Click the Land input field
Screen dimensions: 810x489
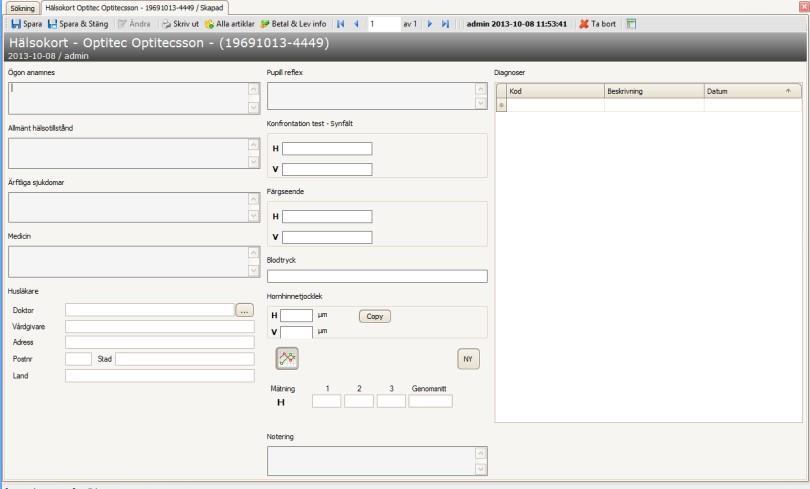160,375
